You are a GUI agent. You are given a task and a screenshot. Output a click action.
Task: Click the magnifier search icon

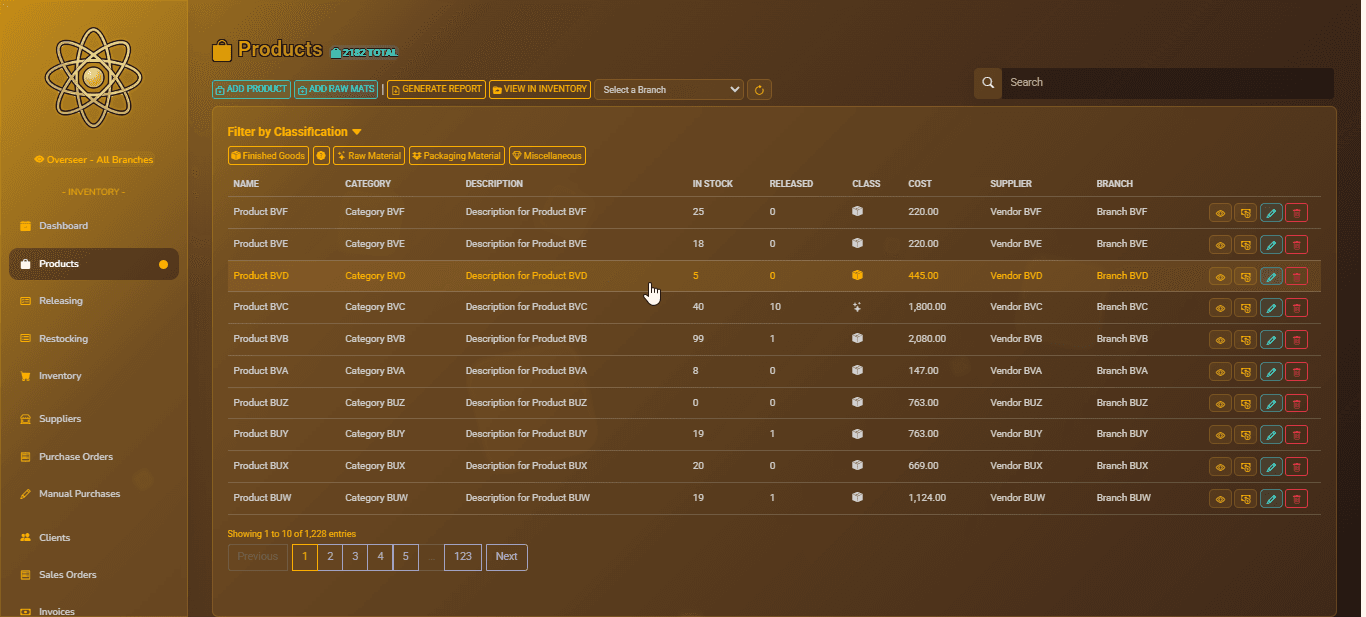pyautogui.click(x=988, y=83)
